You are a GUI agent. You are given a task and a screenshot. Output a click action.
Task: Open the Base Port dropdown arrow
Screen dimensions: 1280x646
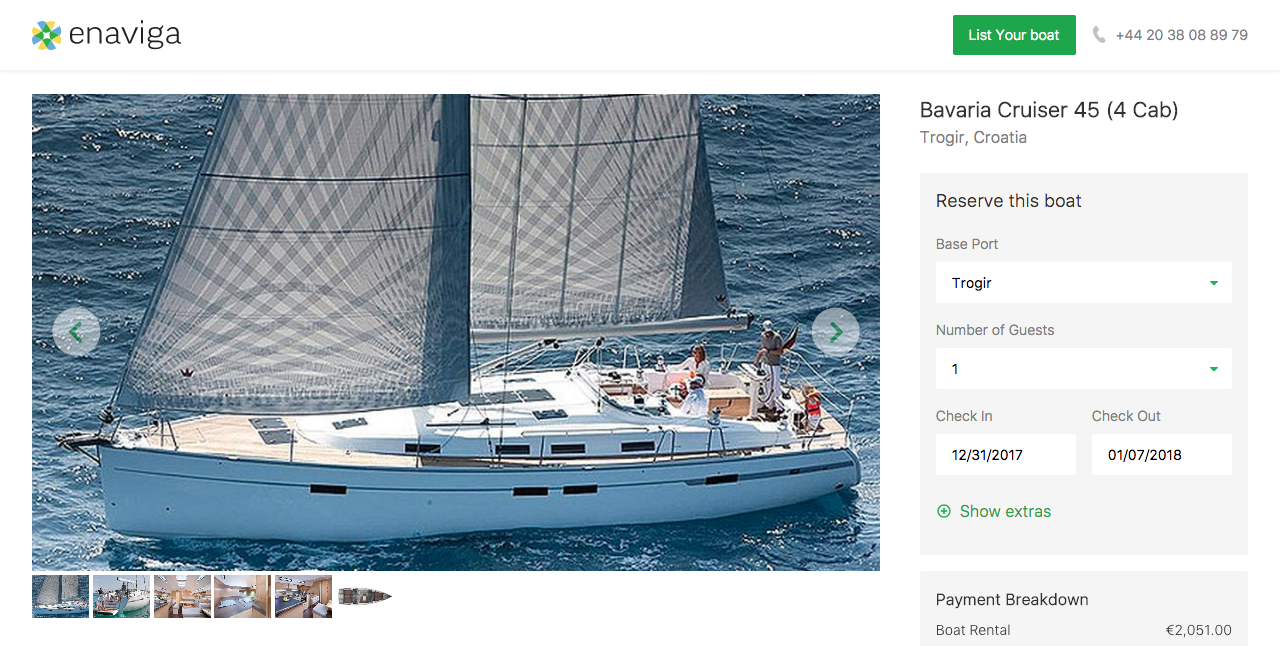1214,283
